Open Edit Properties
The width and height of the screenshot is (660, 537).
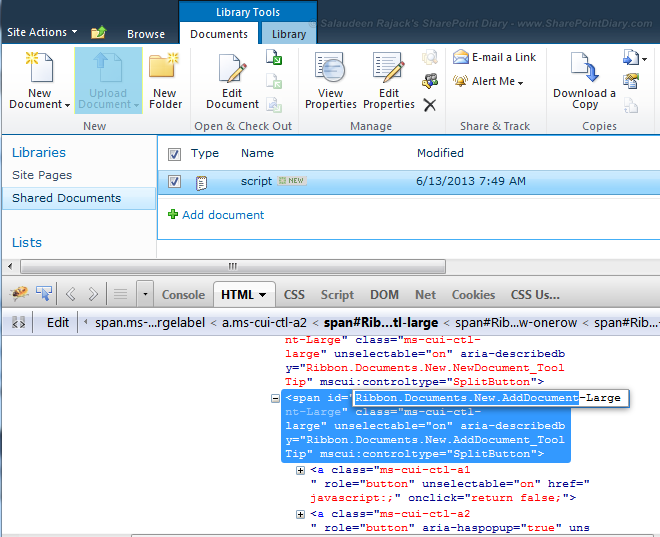point(389,81)
